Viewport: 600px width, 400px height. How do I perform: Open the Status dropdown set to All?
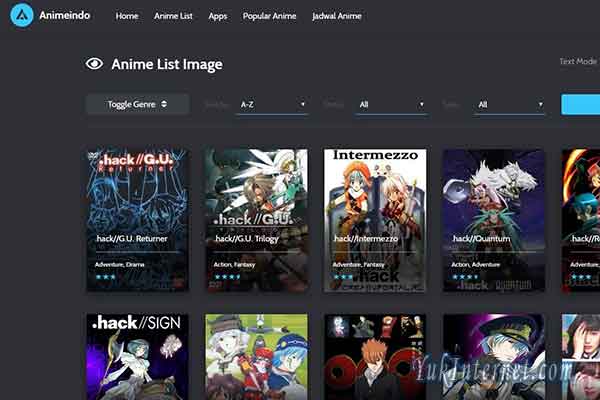391,104
